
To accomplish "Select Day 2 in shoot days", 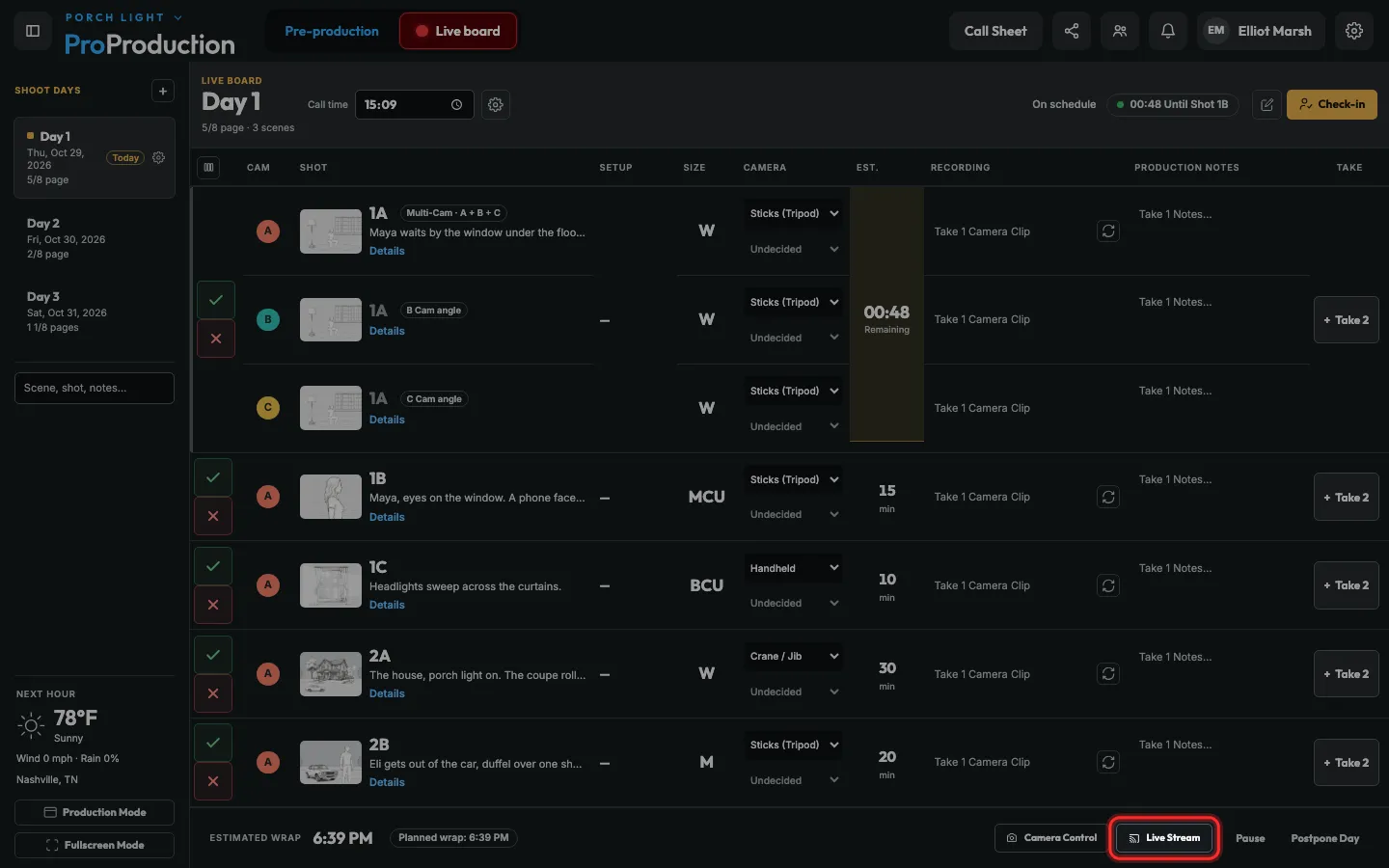I will click(95, 238).
